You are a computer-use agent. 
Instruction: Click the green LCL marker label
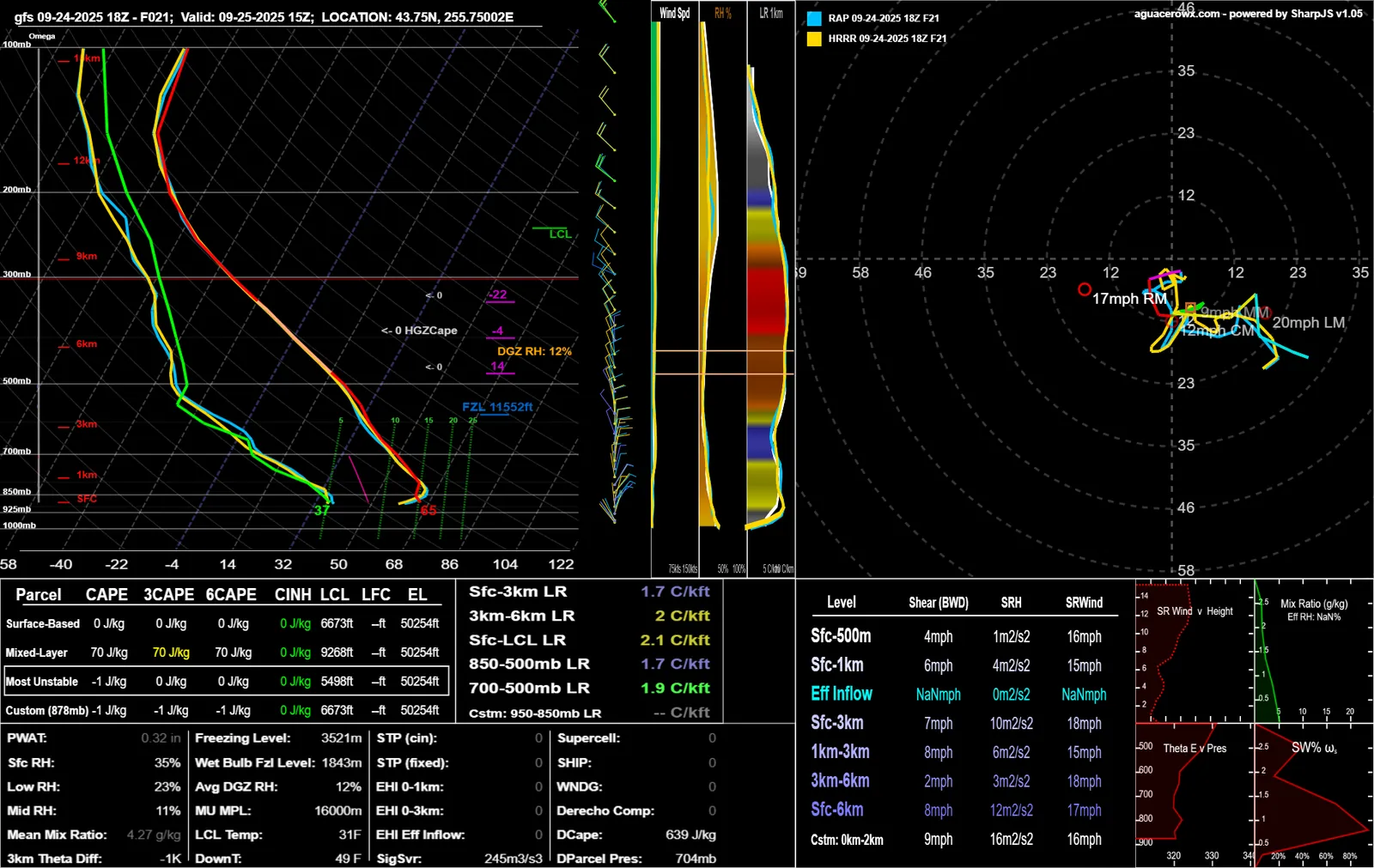560,234
